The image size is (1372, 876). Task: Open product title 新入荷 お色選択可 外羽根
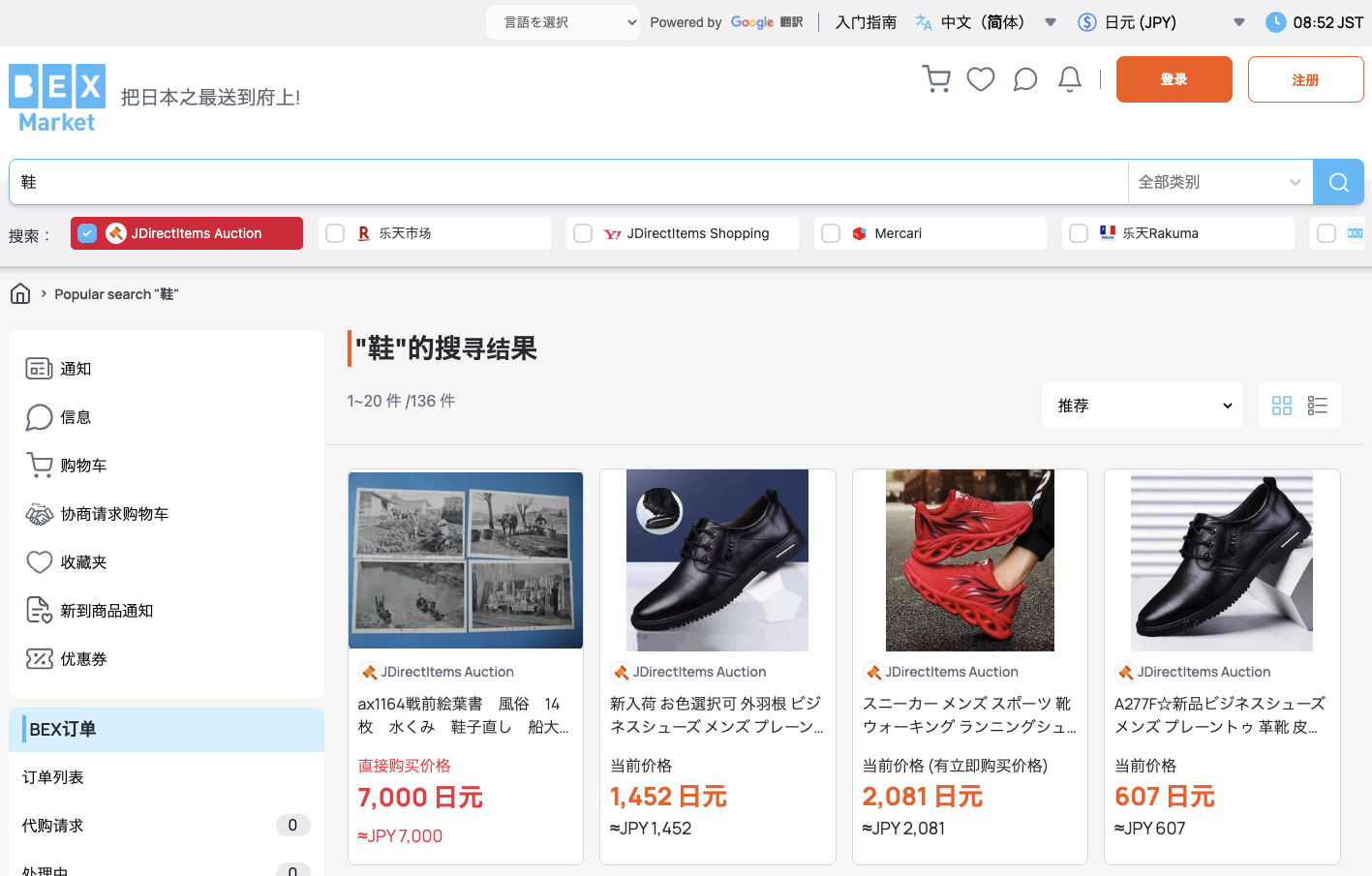click(716, 715)
